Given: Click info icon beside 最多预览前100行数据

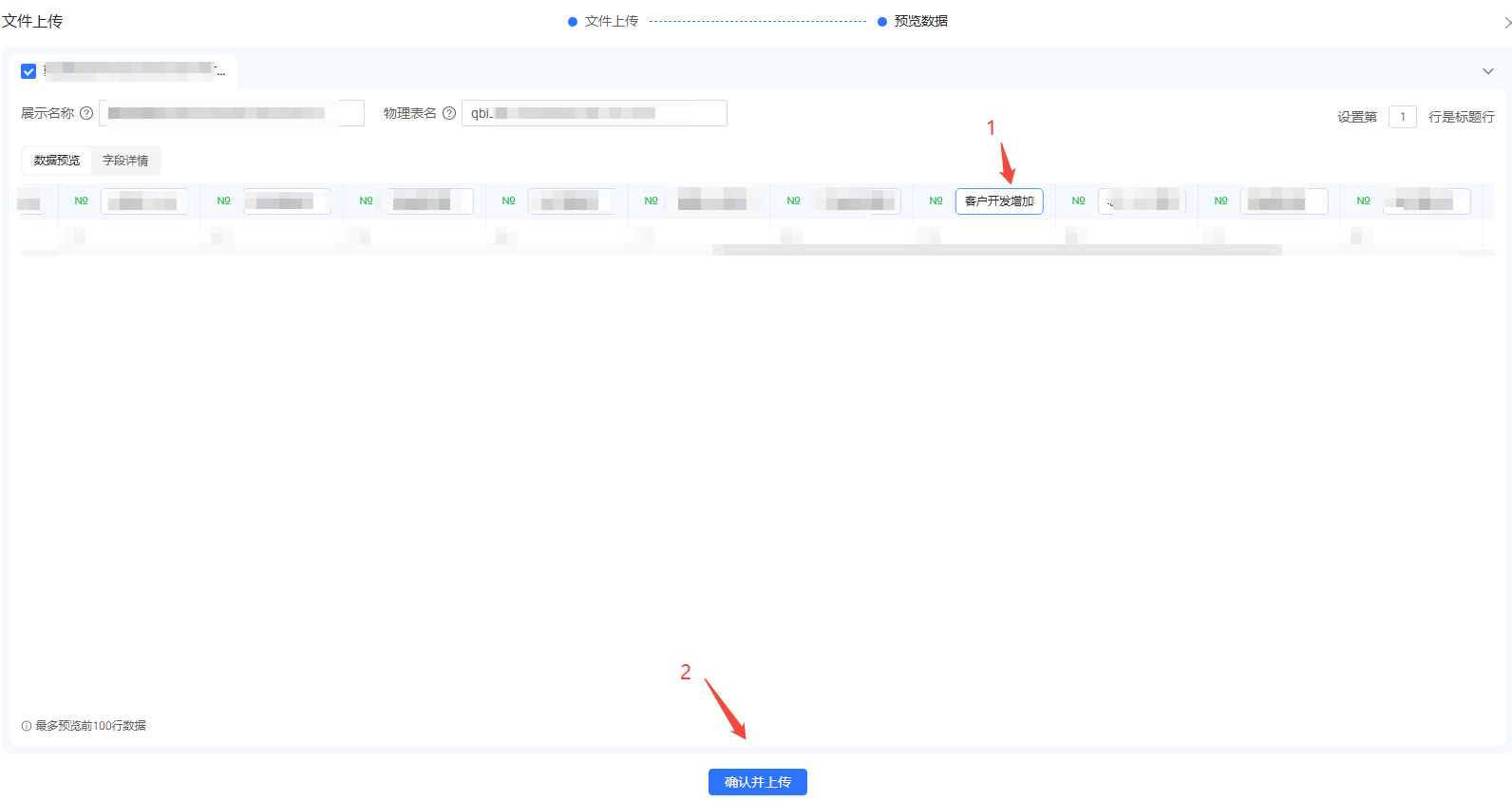Looking at the screenshot, I should tap(27, 726).
